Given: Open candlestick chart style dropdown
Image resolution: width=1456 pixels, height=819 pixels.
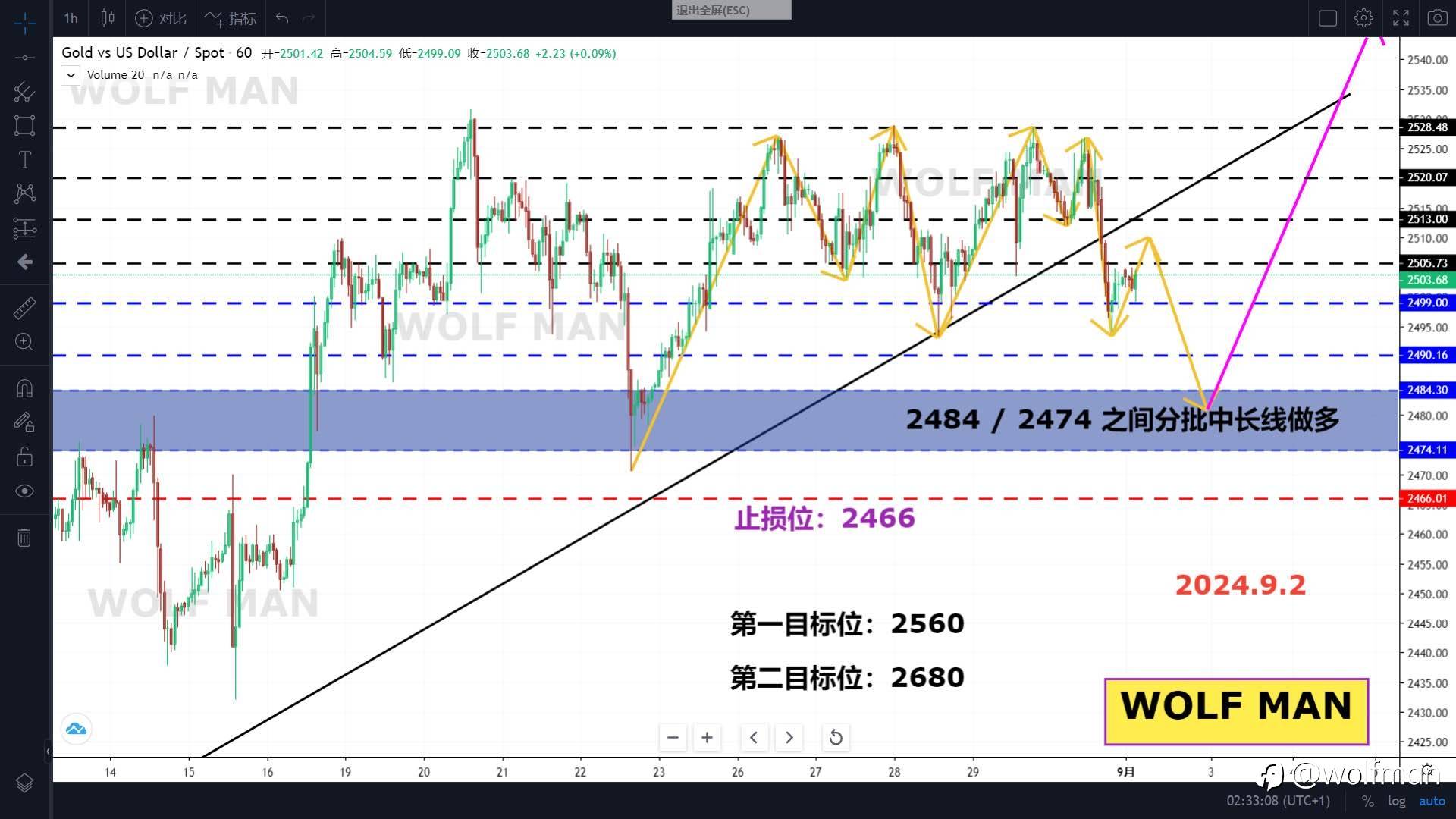Looking at the screenshot, I should [x=108, y=18].
